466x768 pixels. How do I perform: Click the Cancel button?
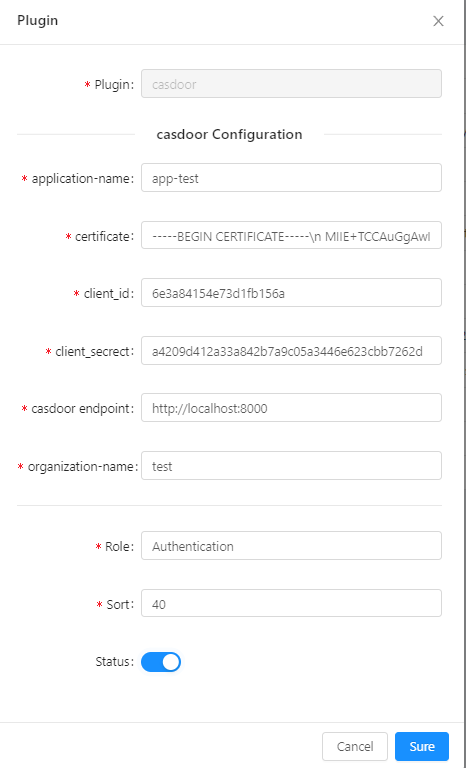point(355,746)
